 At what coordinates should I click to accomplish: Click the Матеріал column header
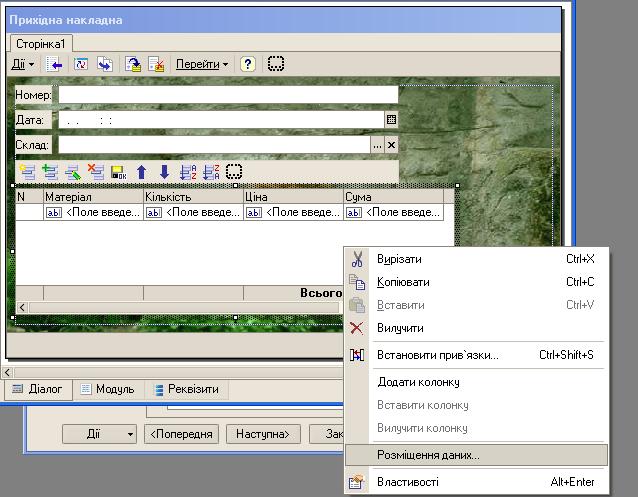93,197
